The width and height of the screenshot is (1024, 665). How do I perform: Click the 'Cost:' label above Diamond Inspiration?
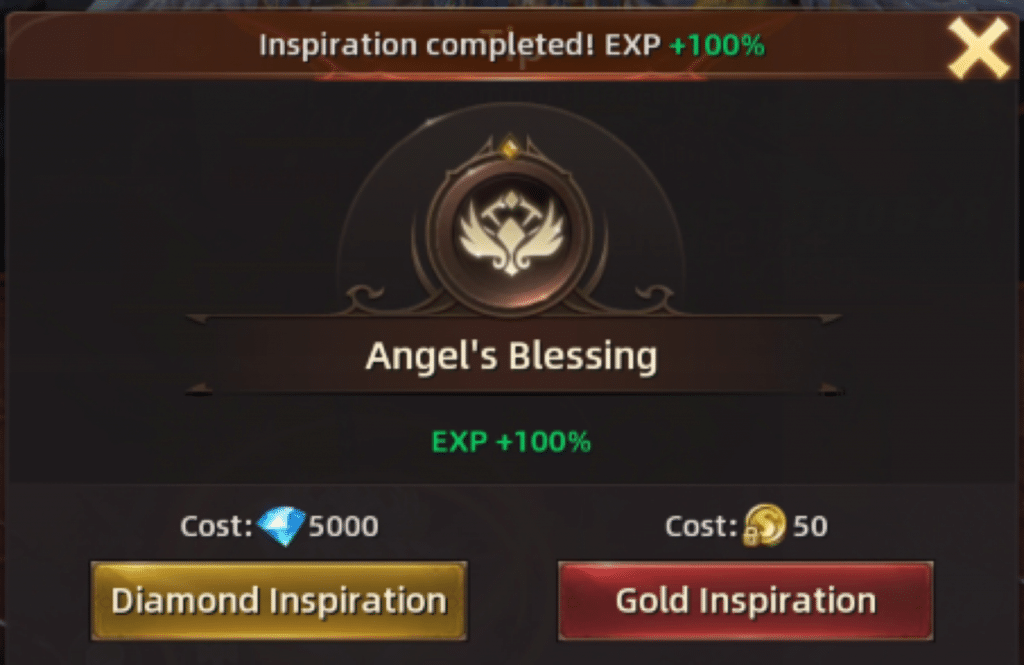click(216, 527)
